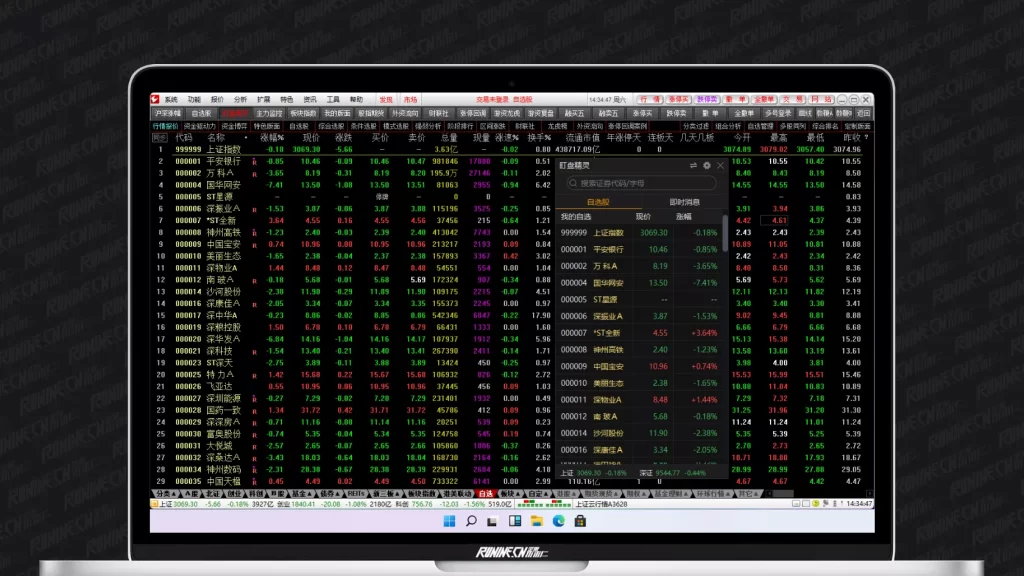Switch to 即时消息 tab in 盯盘精灵
The height and width of the screenshot is (576, 1024).
coord(683,202)
